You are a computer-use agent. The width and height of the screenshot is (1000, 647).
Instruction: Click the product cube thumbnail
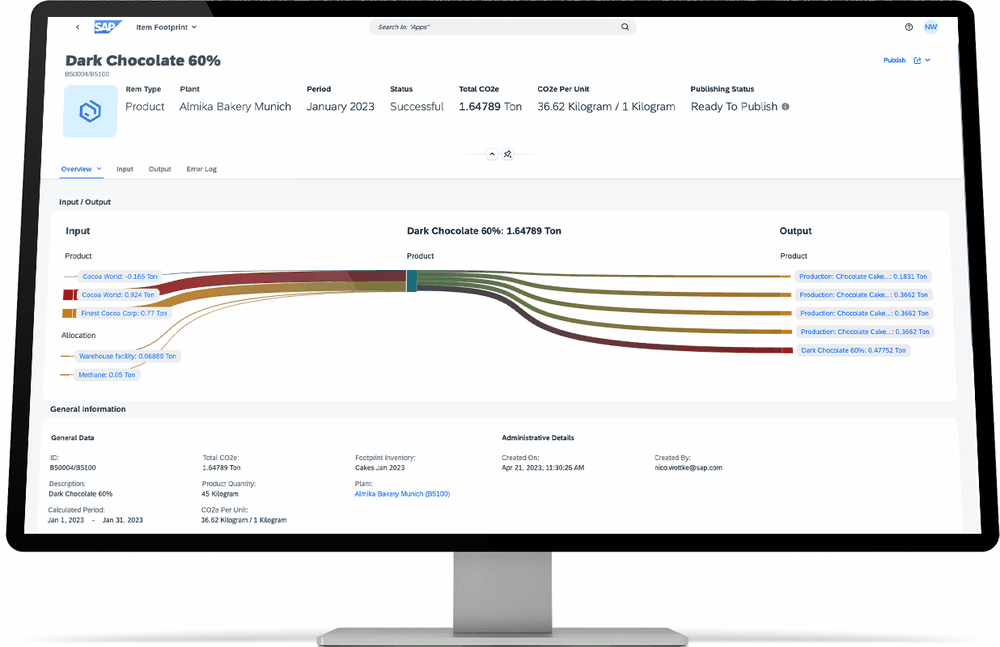90,111
